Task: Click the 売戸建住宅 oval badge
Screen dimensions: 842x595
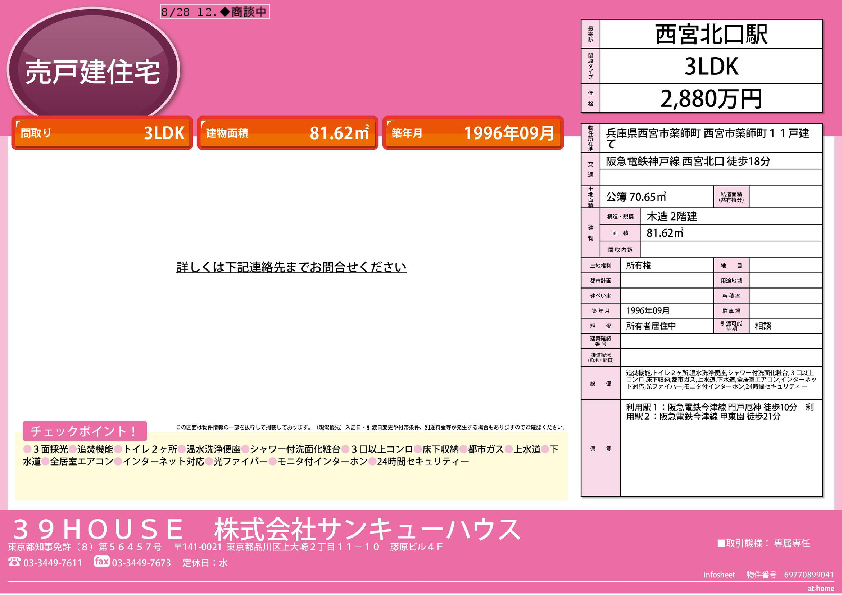Action: click(92, 70)
